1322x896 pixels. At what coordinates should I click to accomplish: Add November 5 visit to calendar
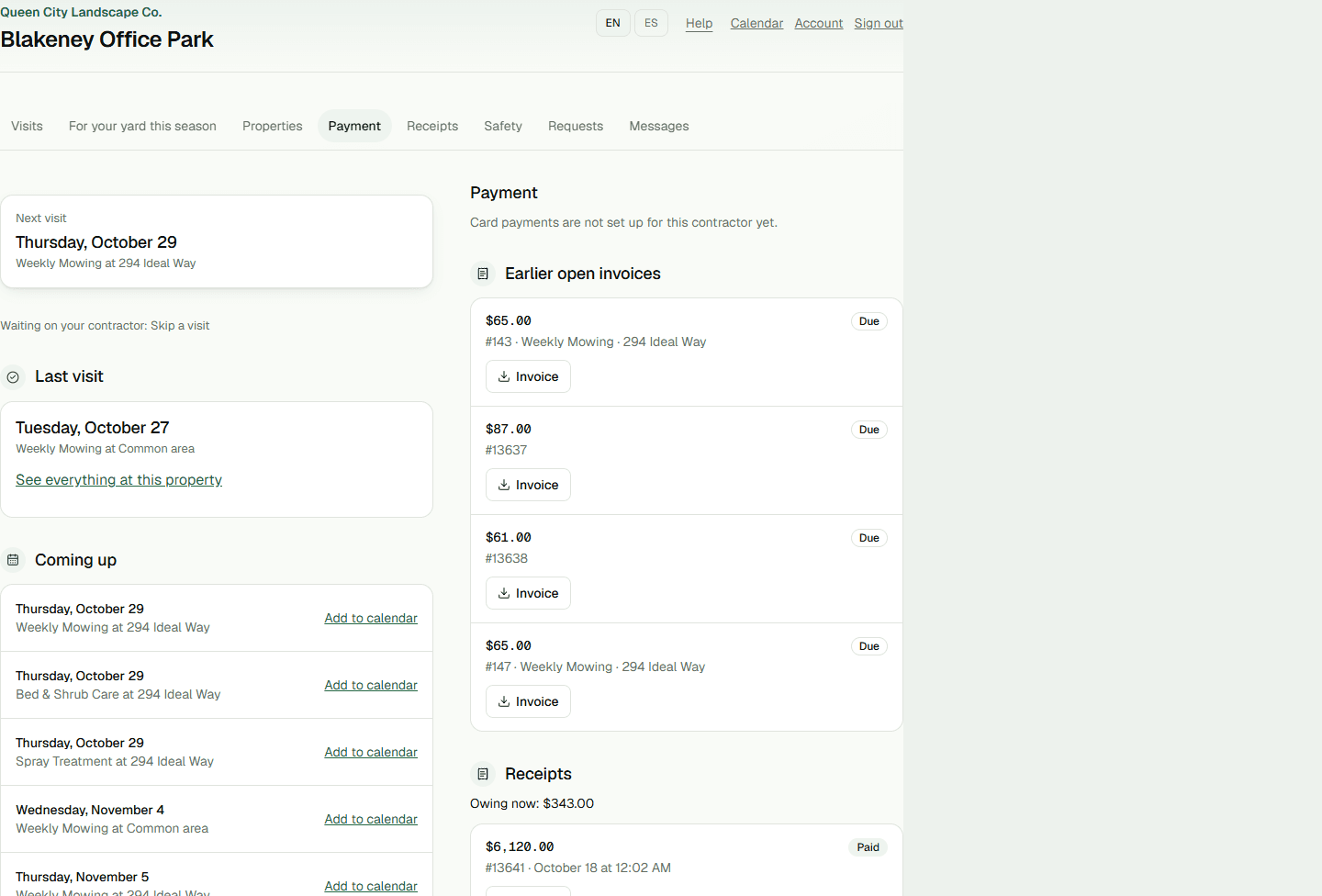371,886
